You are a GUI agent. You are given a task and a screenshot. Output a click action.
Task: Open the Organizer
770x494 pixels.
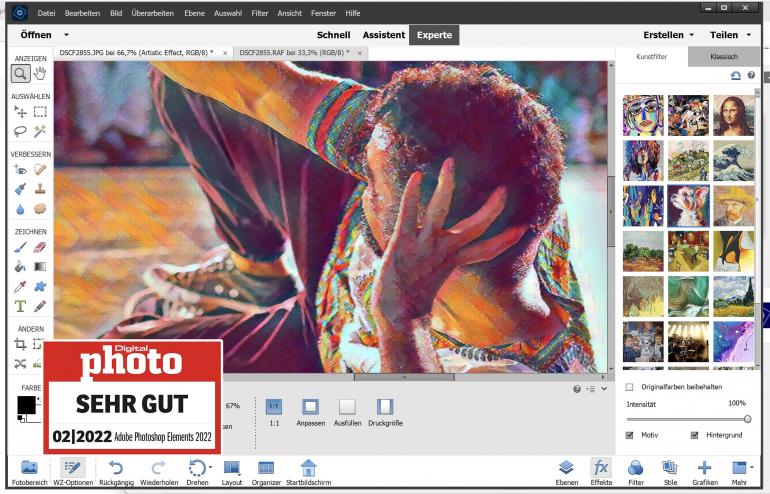(x=266, y=472)
